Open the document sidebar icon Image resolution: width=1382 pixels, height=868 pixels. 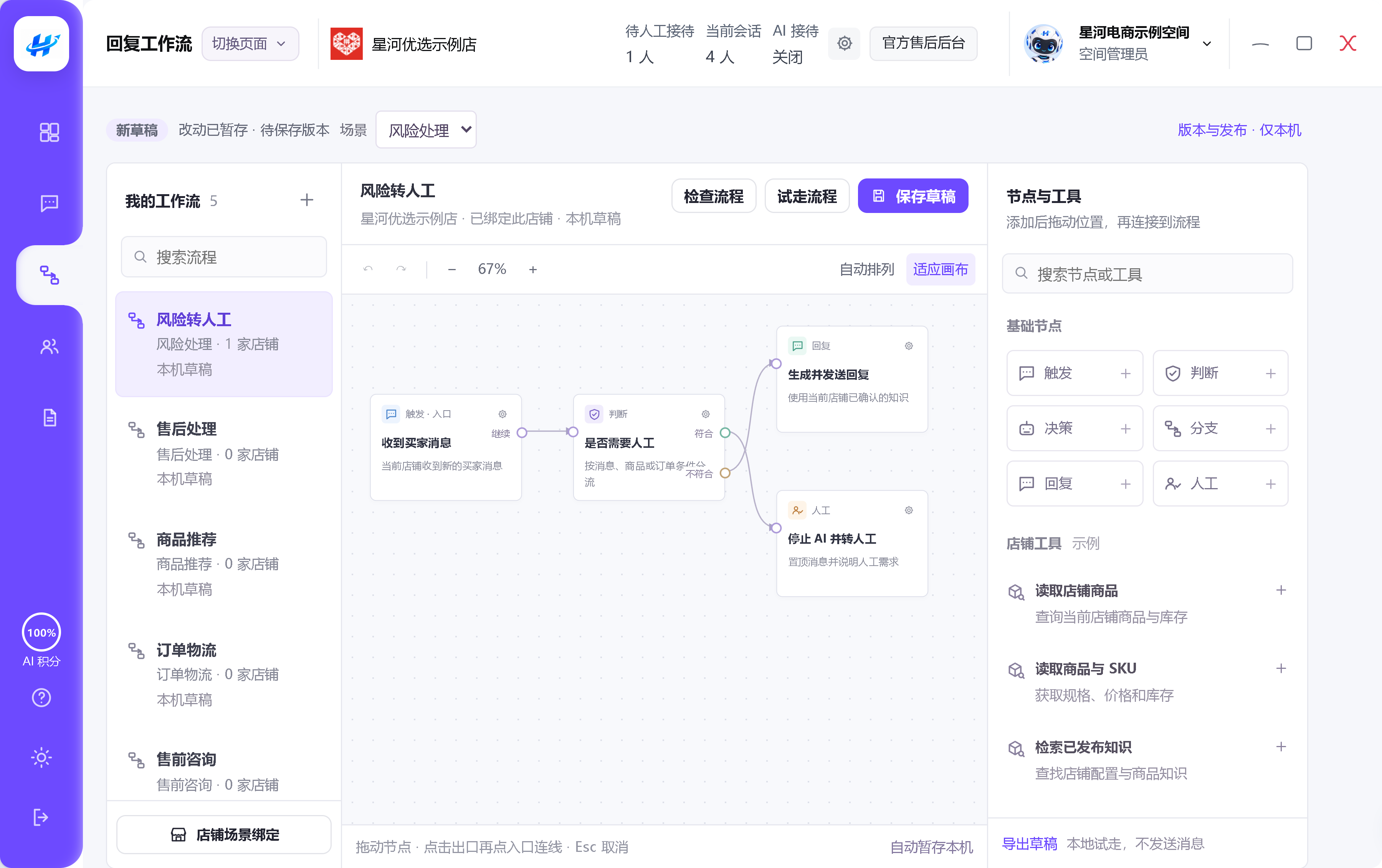click(x=50, y=417)
